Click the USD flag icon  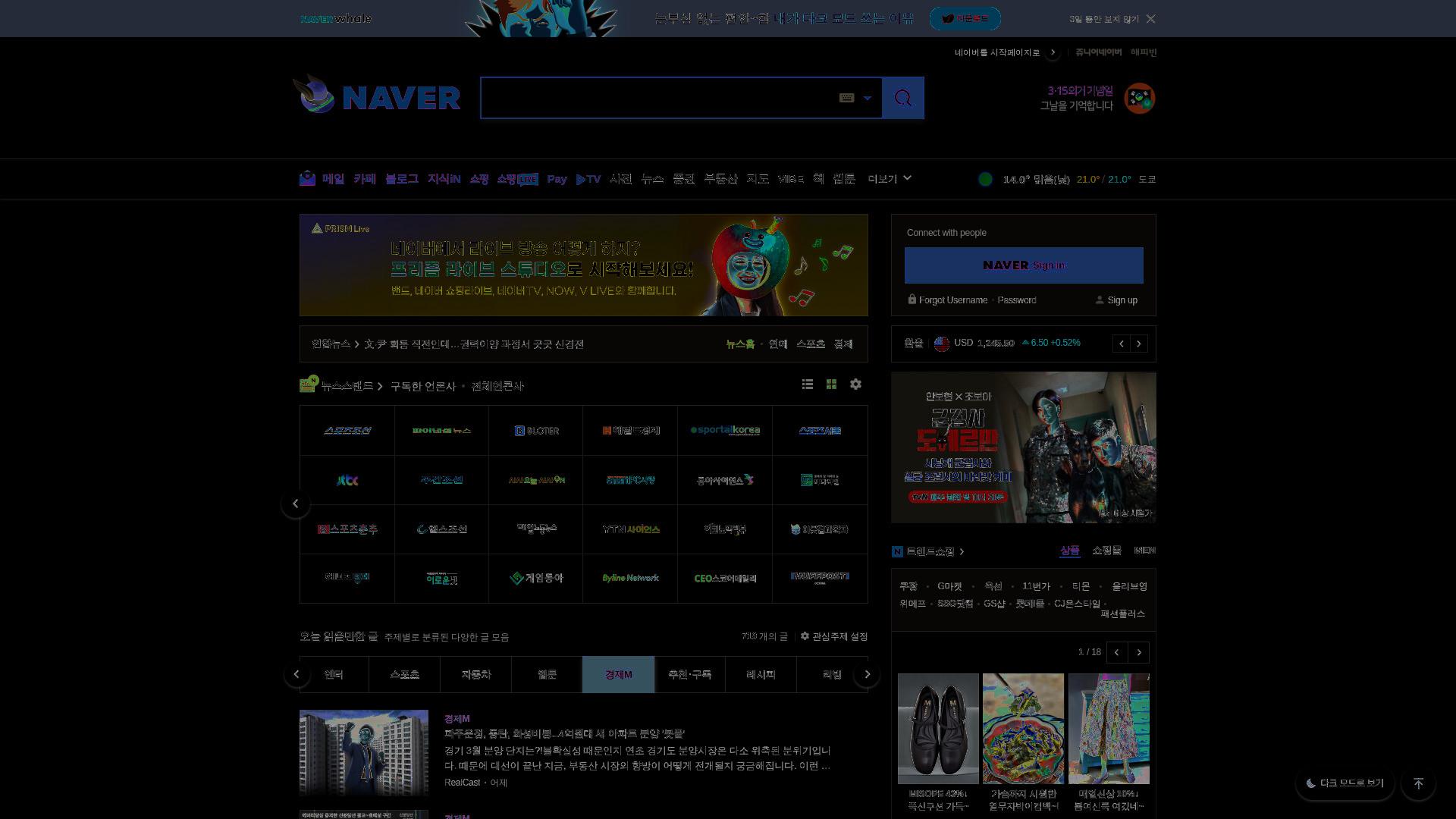coord(942,344)
